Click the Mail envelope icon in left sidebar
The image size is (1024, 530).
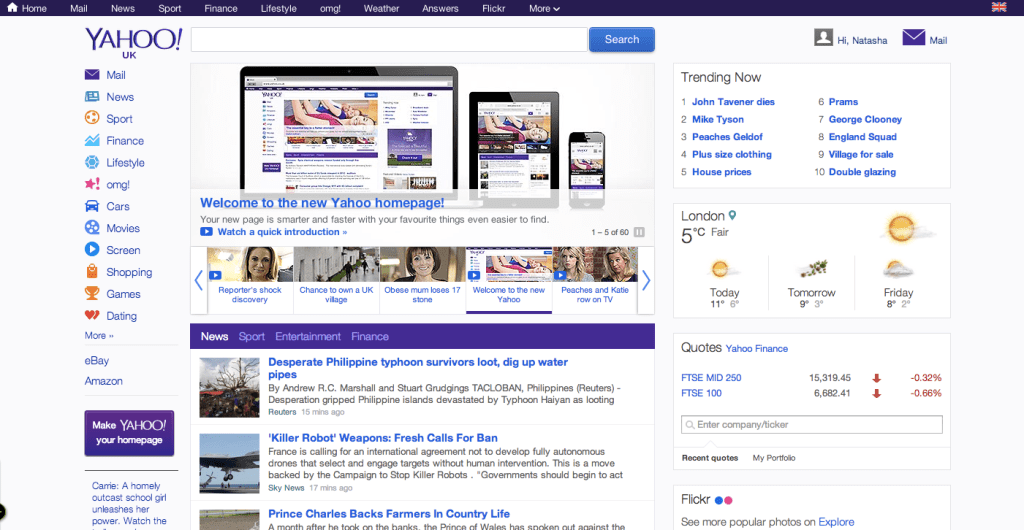(x=92, y=75)
